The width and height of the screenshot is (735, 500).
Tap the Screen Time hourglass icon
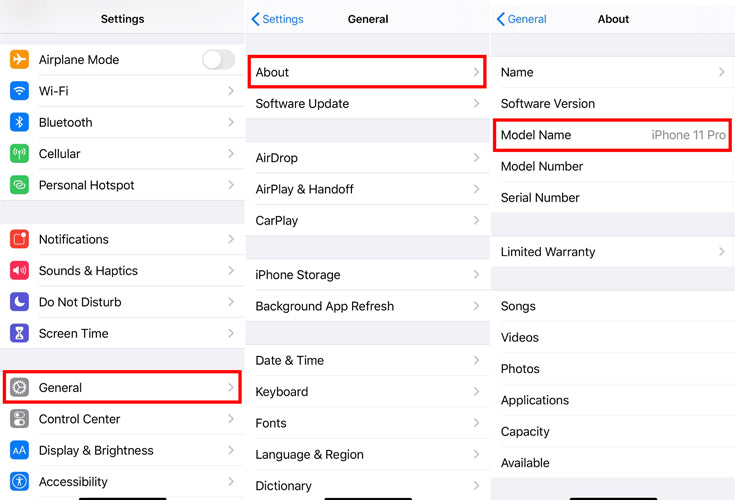[20, 333]
